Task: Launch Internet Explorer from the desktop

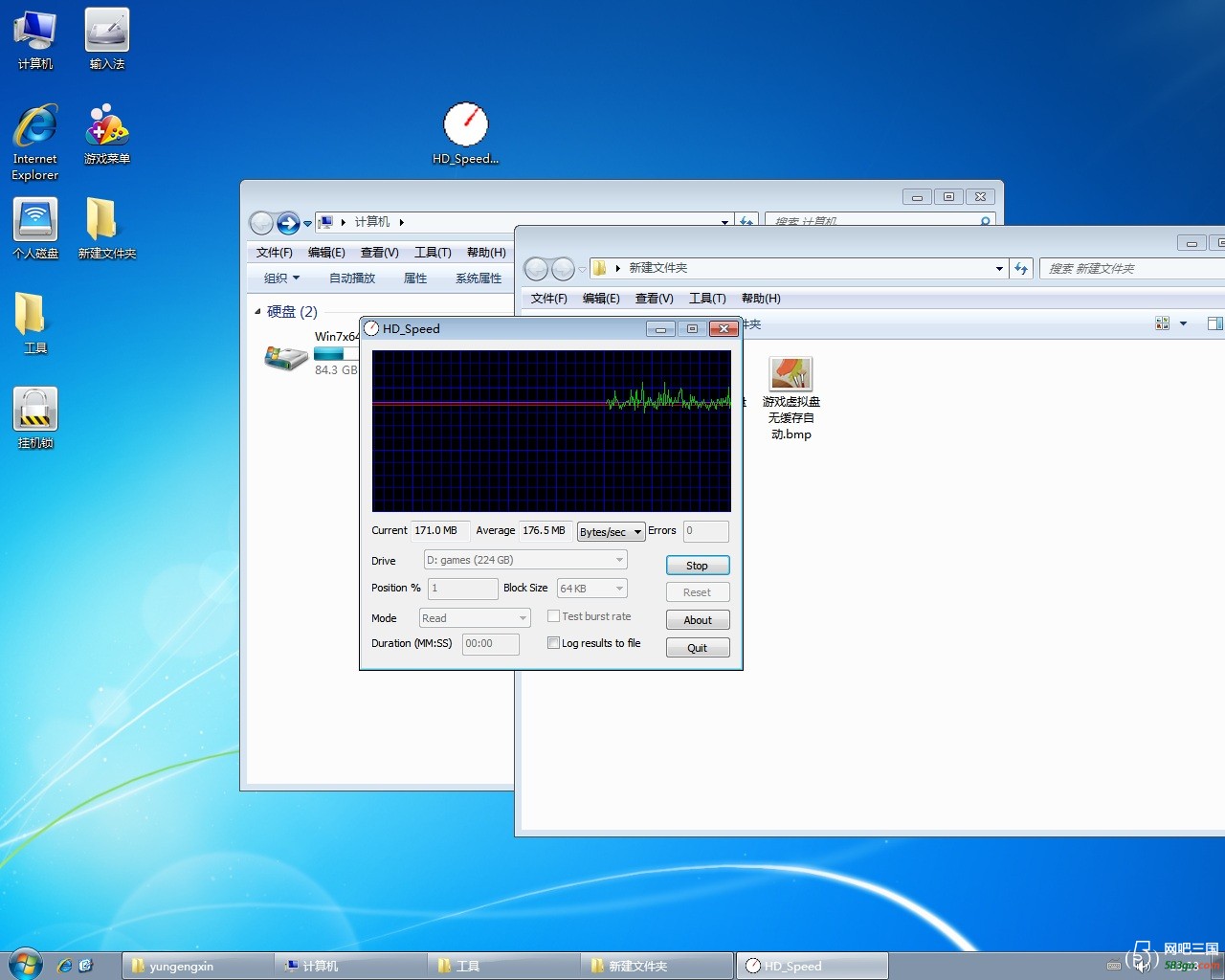Action: pos(35,142)
